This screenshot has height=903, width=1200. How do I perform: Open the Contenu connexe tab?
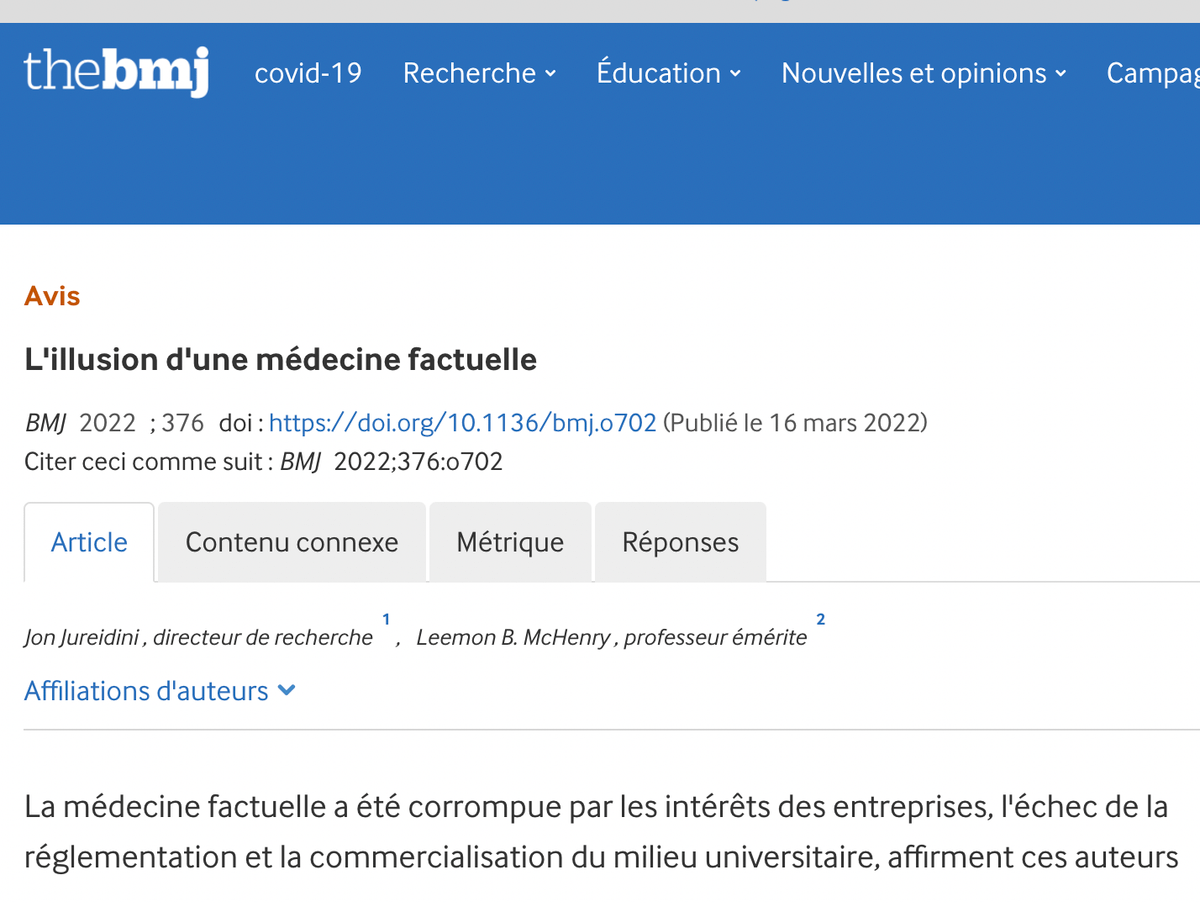click(292, 542)
